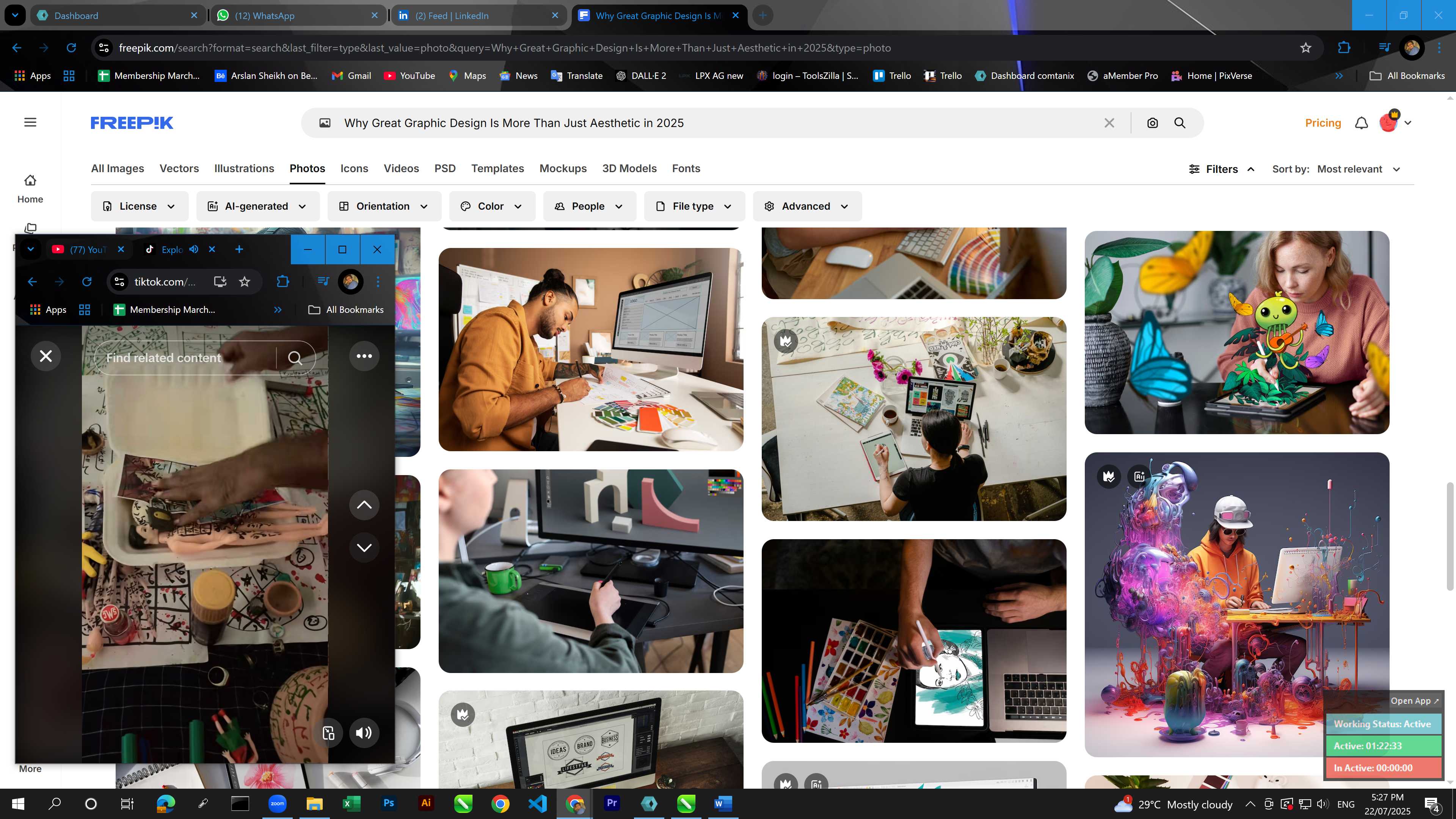Open TikTok video more options dots
Screen dimensions: 1456x819
(x=364, y=356)
